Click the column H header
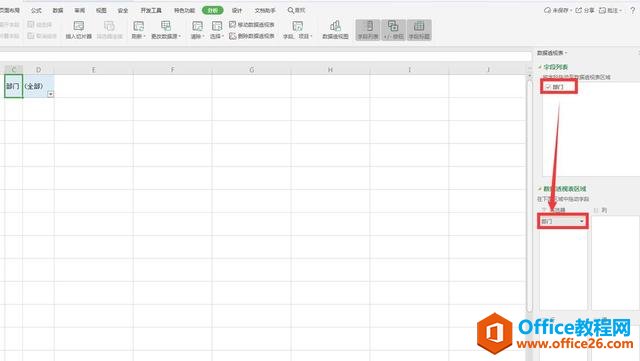Screen dimensions: 640x361 coord(330,70)
